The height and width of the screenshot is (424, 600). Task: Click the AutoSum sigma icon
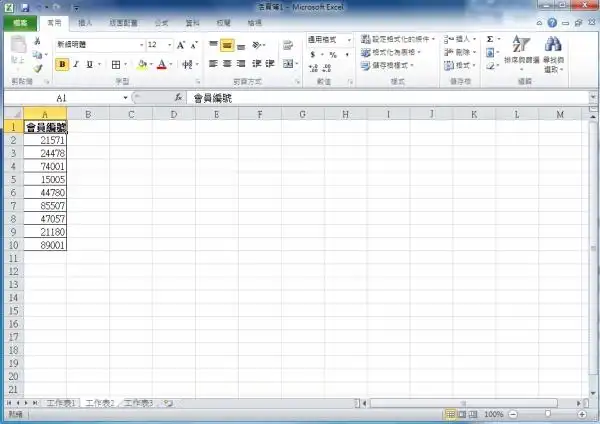pos(490,39)
